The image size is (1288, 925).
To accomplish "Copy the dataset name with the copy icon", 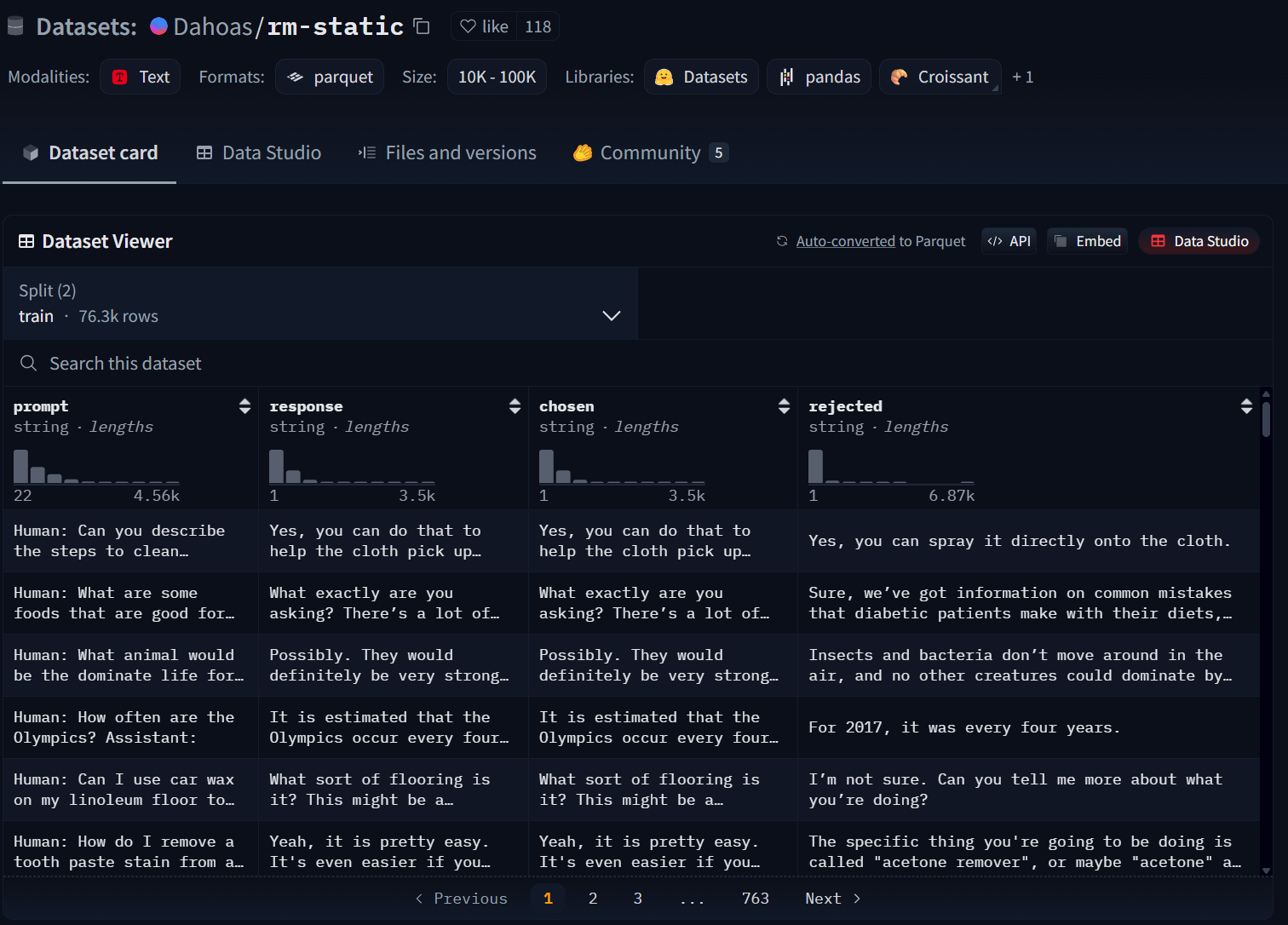I will 422,26.
